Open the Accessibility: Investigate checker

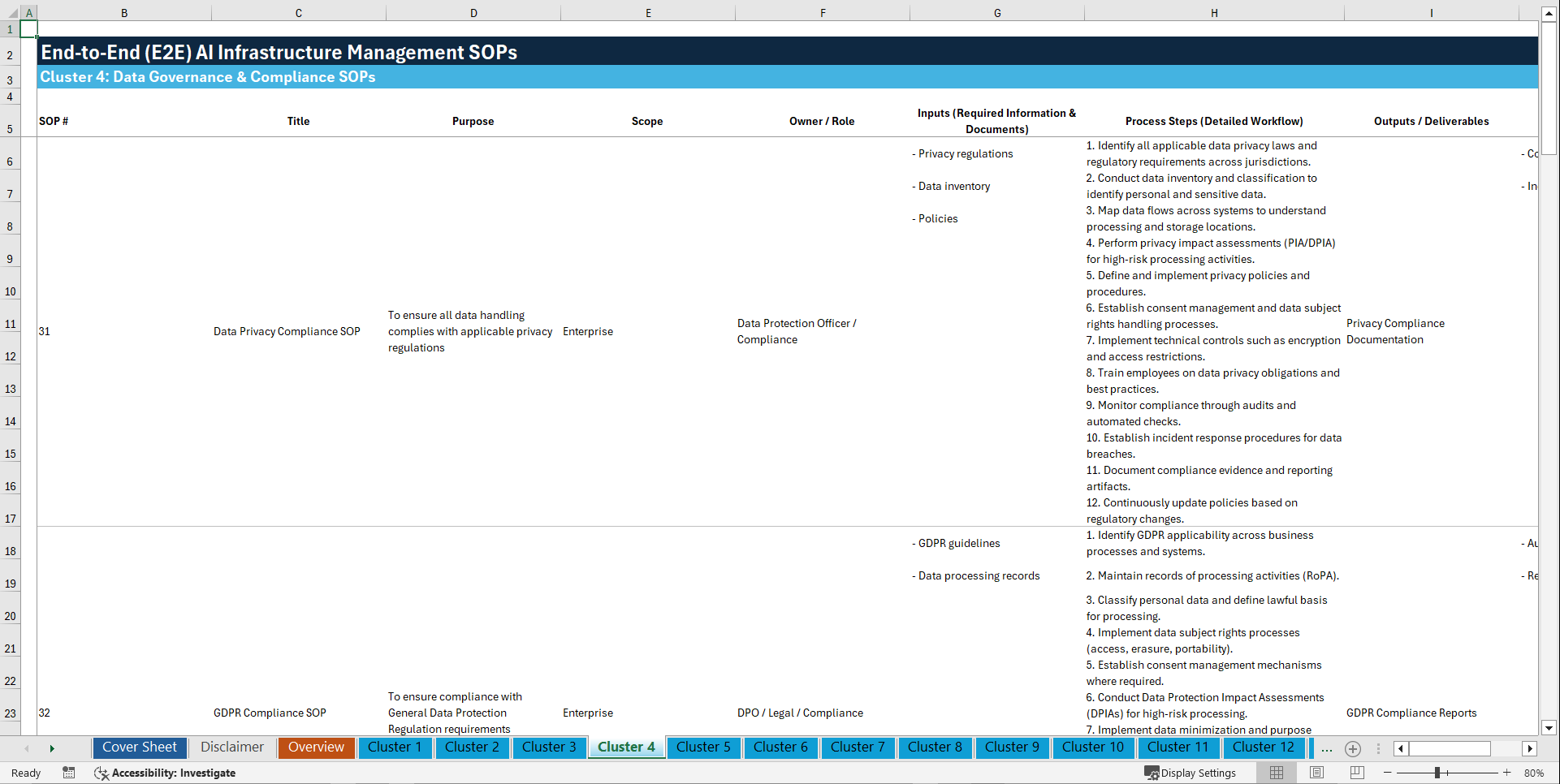[x=175, y=773]
